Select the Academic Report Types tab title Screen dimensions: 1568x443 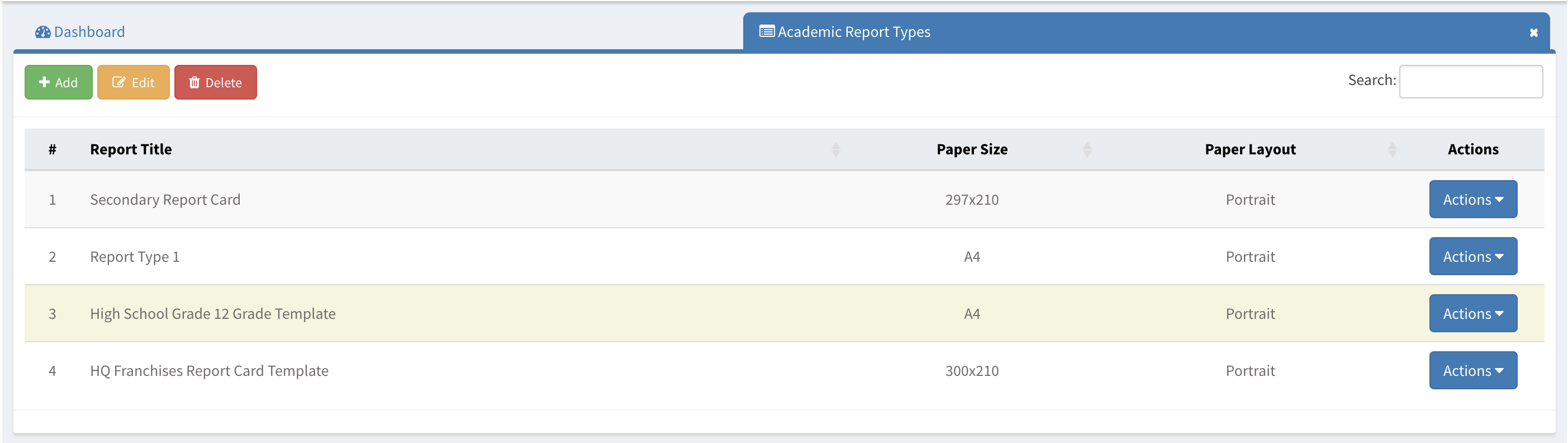point(853,32)
